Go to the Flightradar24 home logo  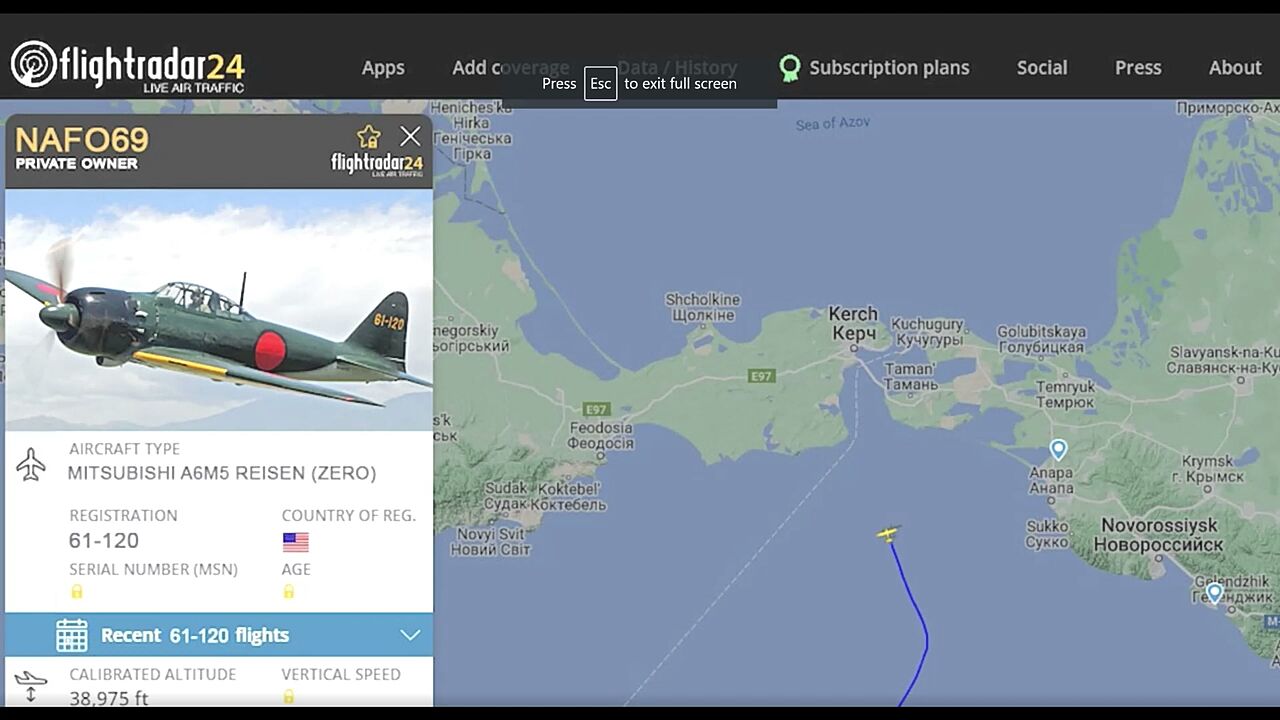click(x=128, y=66)
